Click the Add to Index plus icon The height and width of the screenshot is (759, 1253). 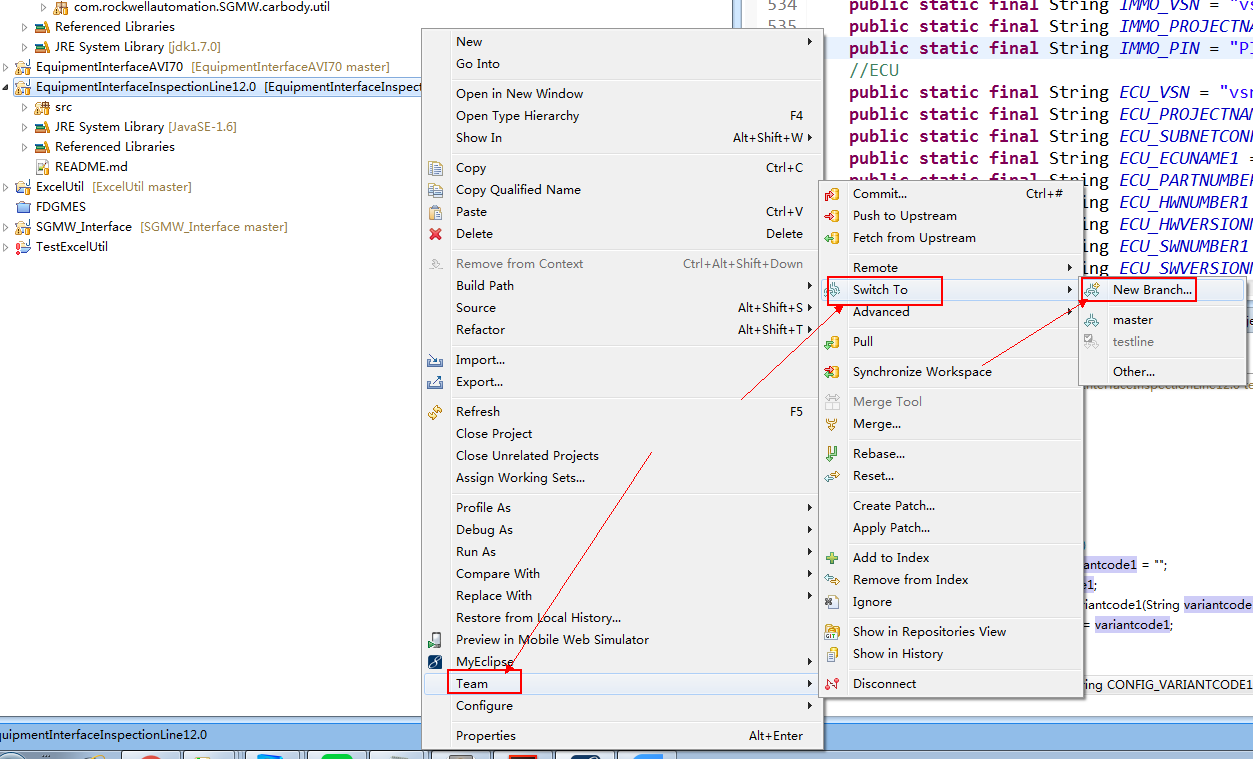tap(832, 558)
